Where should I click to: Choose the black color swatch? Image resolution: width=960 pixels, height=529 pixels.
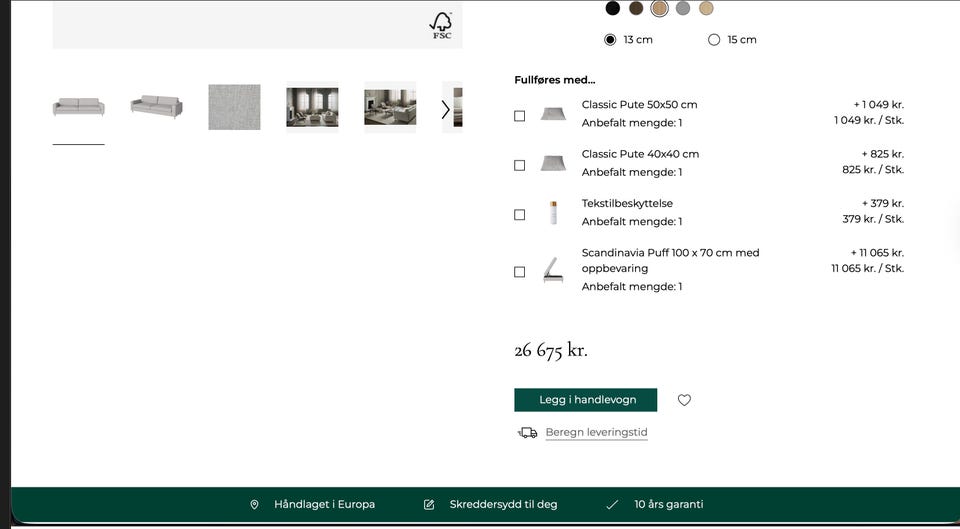612,8
